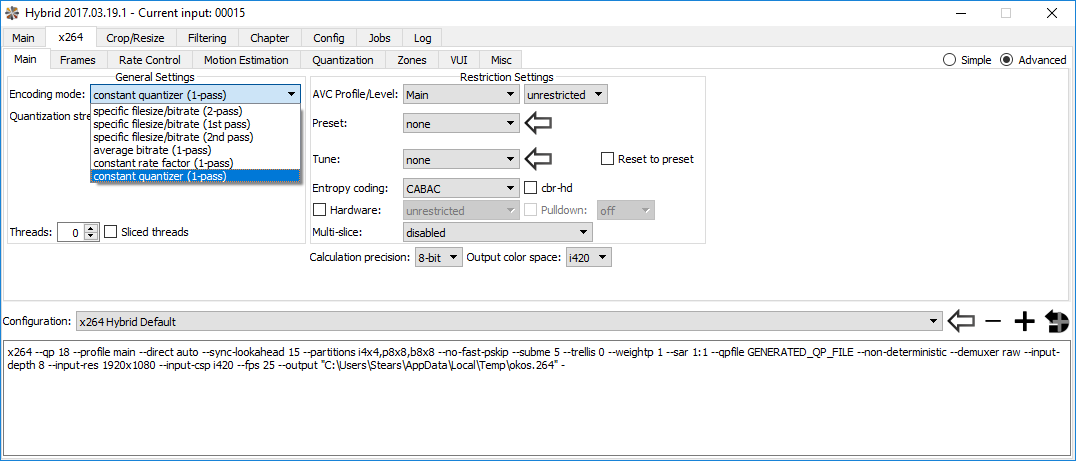Choose average bitrate (1-pass) option
This screenshot has height=461, width=1076.
pyautogui.click(x=195, y=150)
